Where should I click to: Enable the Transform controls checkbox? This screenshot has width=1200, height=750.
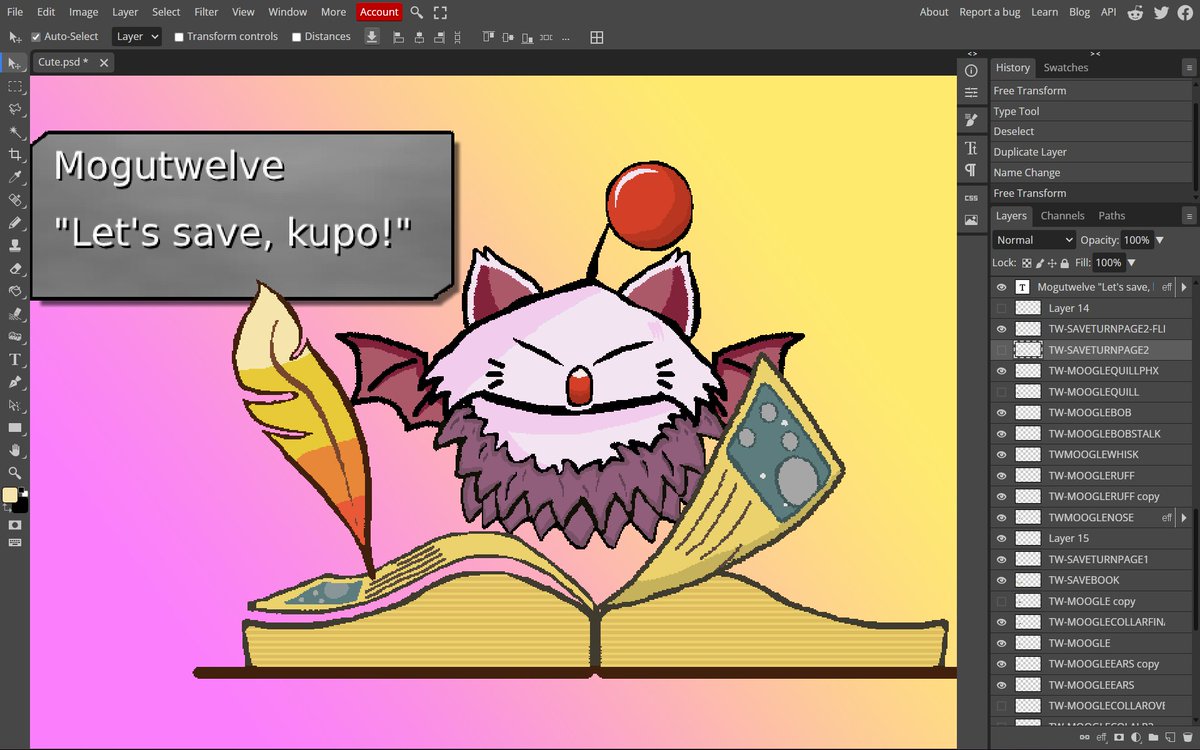tap(179, 37)
